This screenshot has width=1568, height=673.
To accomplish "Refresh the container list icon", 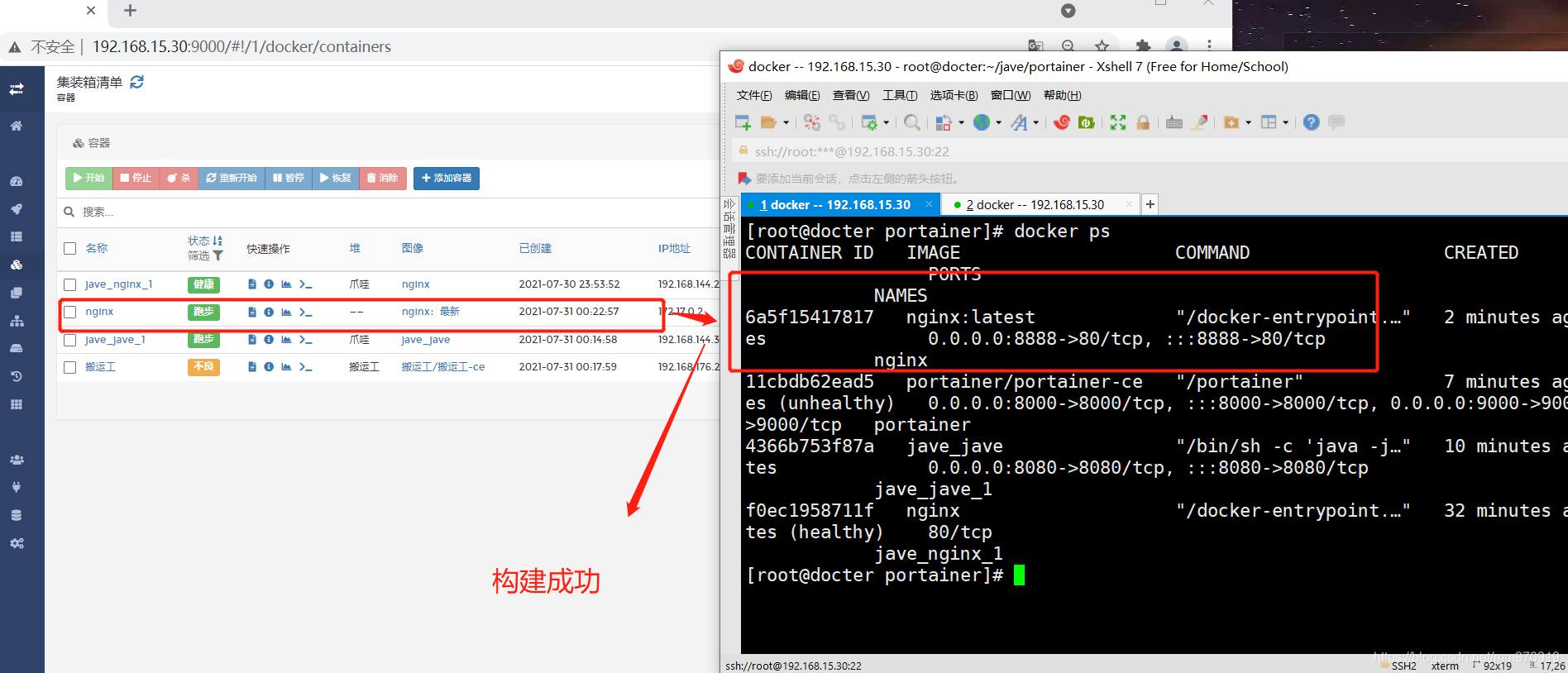I will pos(137,82).
